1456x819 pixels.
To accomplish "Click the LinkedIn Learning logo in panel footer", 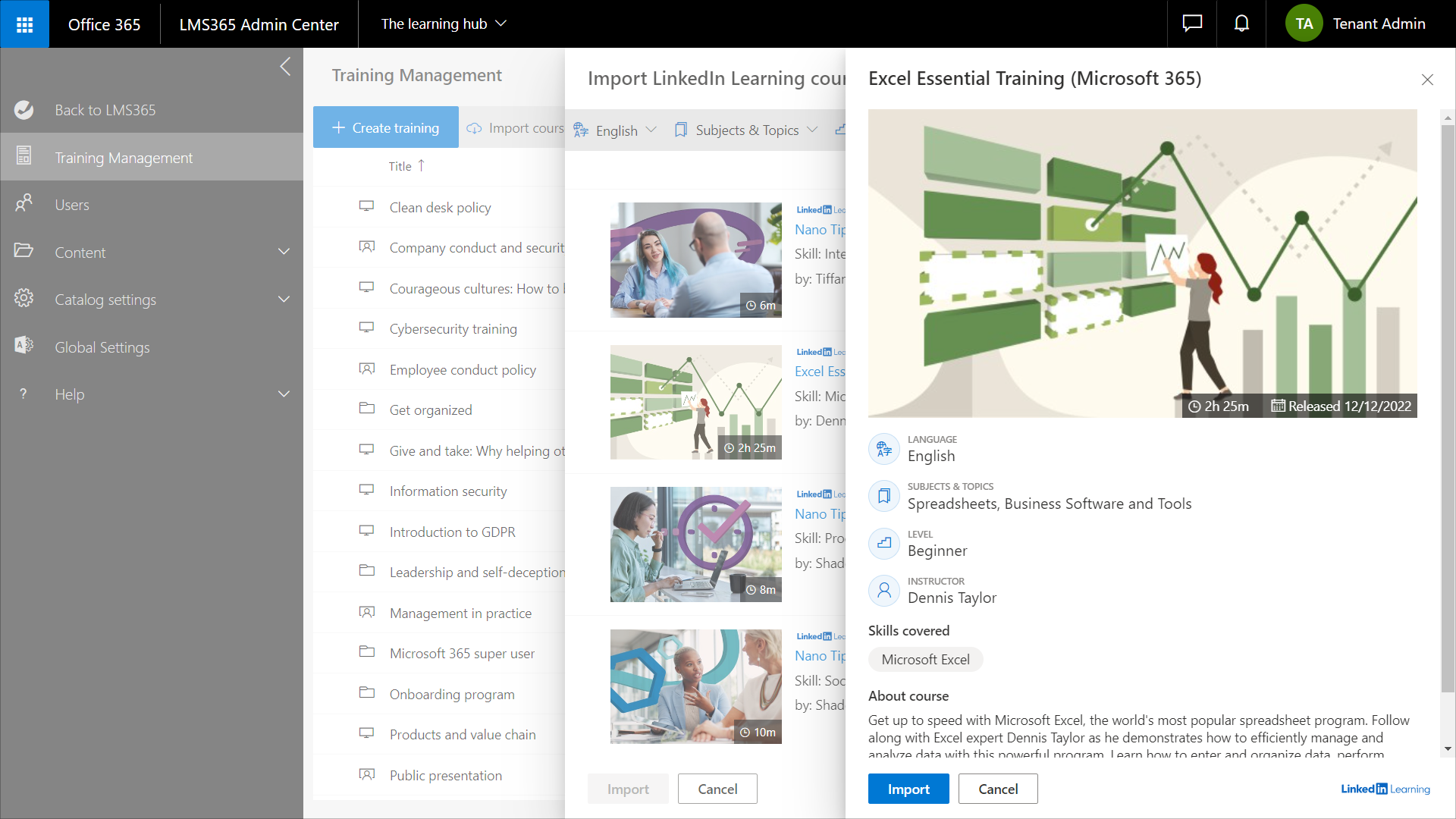I will click(1385, 789).
